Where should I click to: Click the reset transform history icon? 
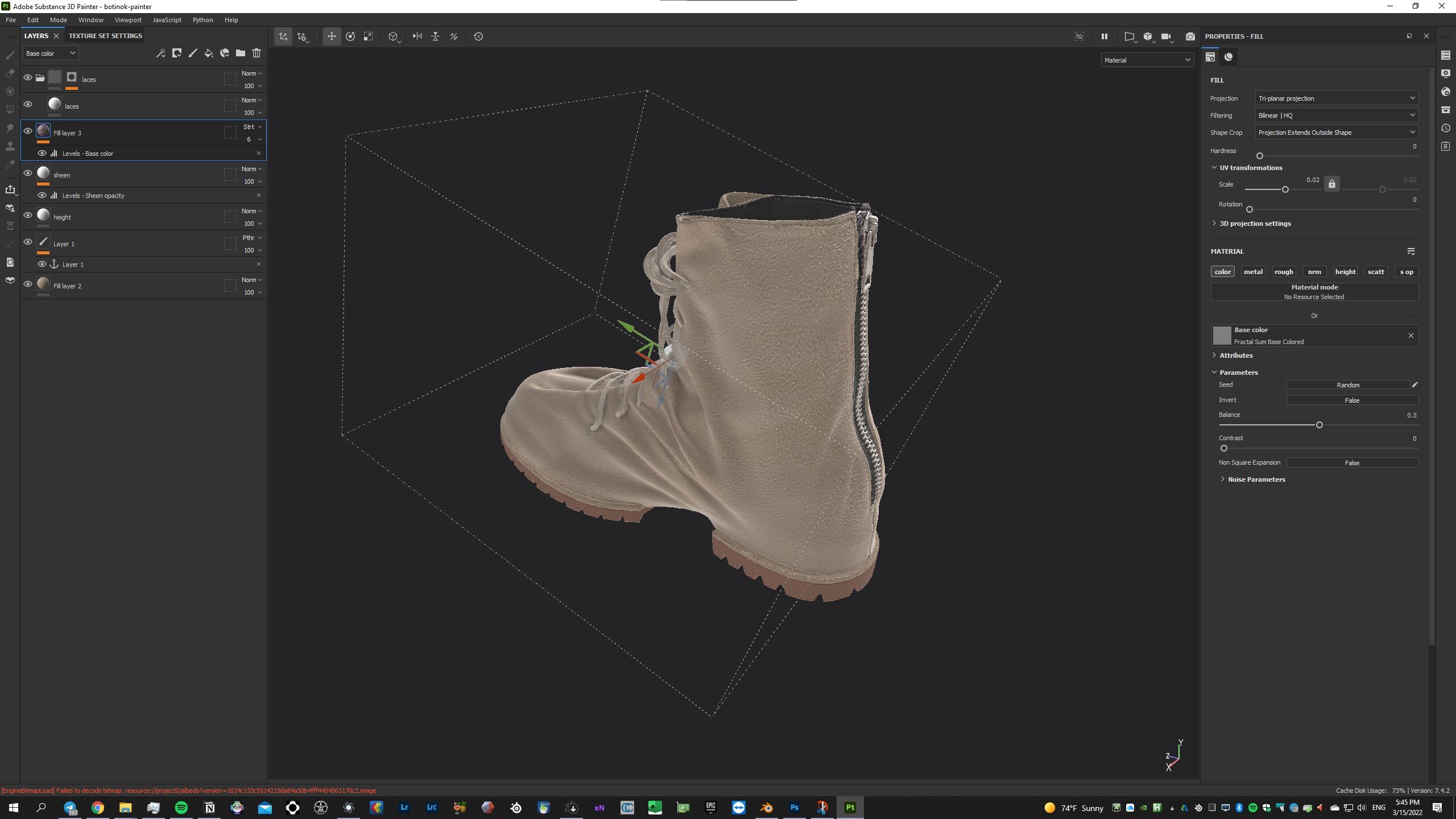pos(478,36)
